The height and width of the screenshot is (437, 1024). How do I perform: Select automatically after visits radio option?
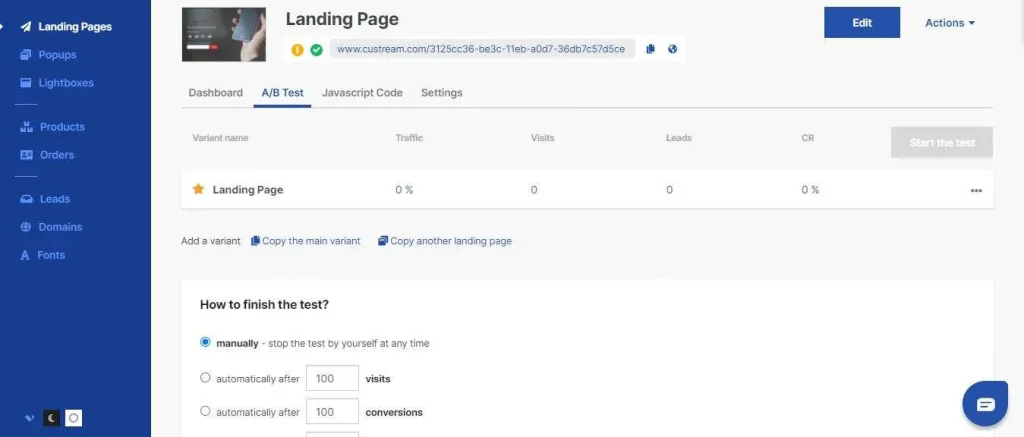(x=206, y=378)
